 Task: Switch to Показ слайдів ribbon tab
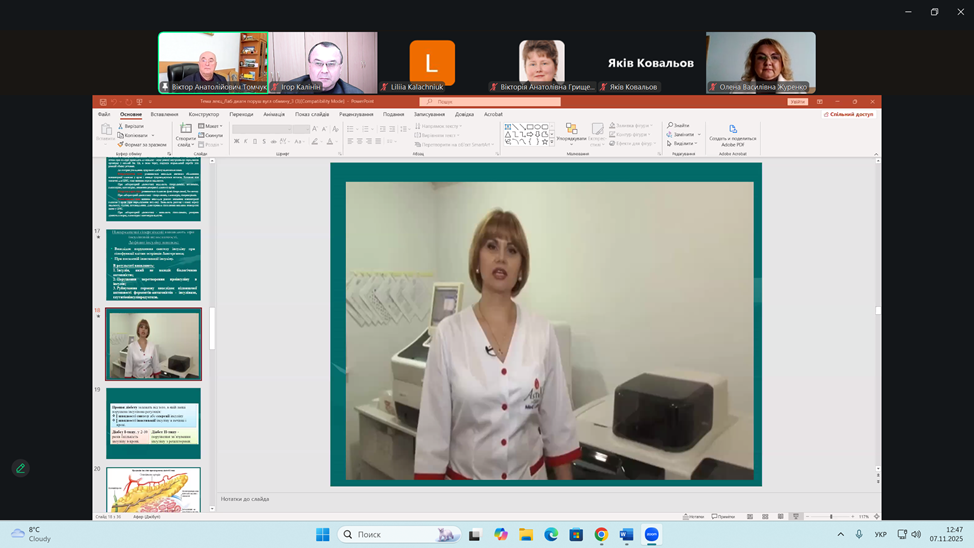tap(312, 114)
